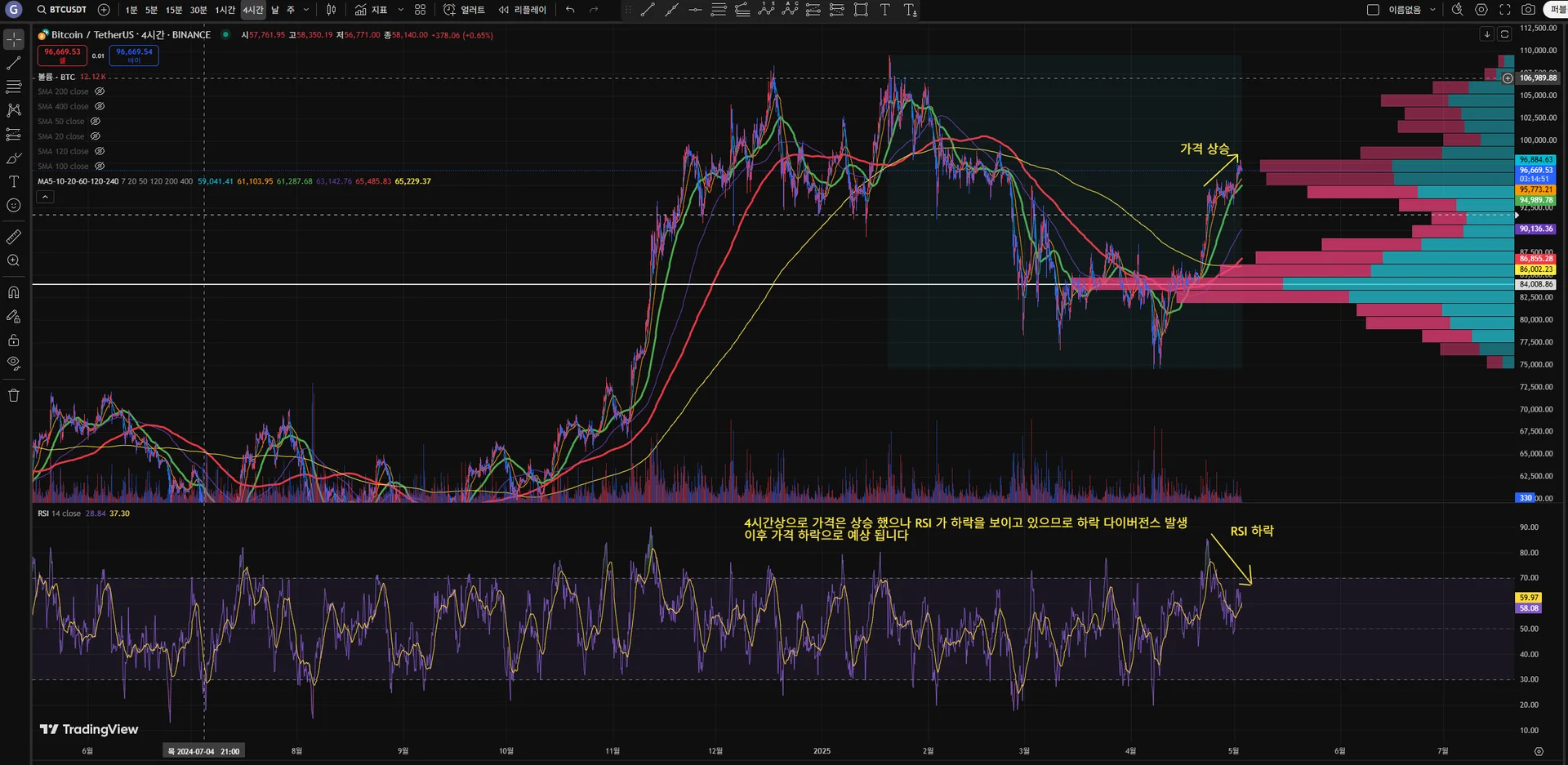The image size is (1568, 765).
Task: Open the ruler measure tool
Action: tap(14, 237)
